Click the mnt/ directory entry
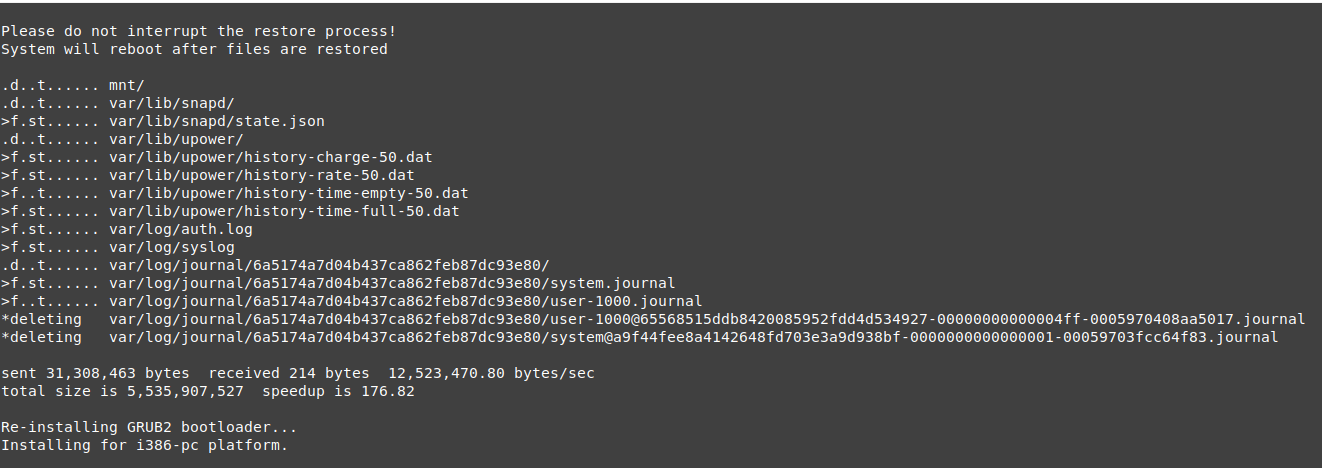 [127, 85]
